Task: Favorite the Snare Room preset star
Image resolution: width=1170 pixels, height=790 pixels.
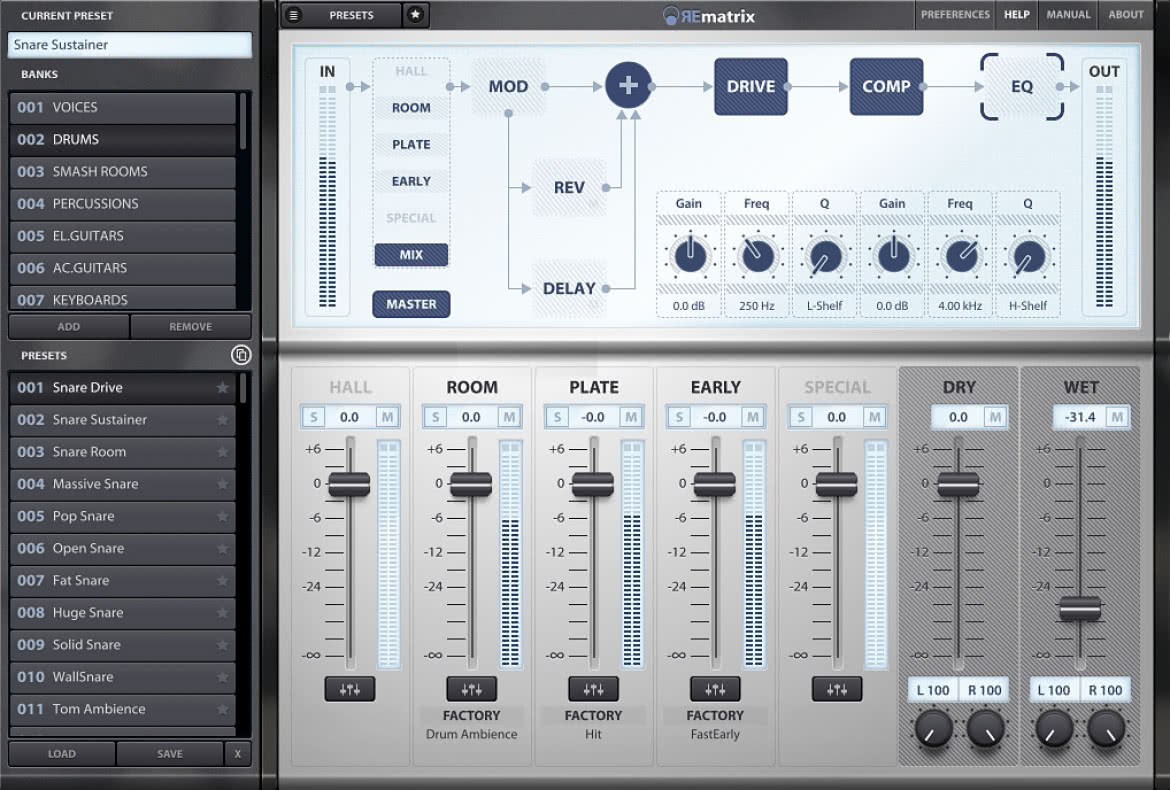Action: tap(222, 451)
